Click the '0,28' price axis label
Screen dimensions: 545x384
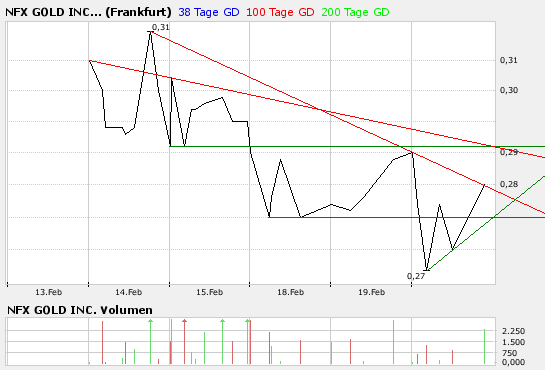click(x=509, y=184)
